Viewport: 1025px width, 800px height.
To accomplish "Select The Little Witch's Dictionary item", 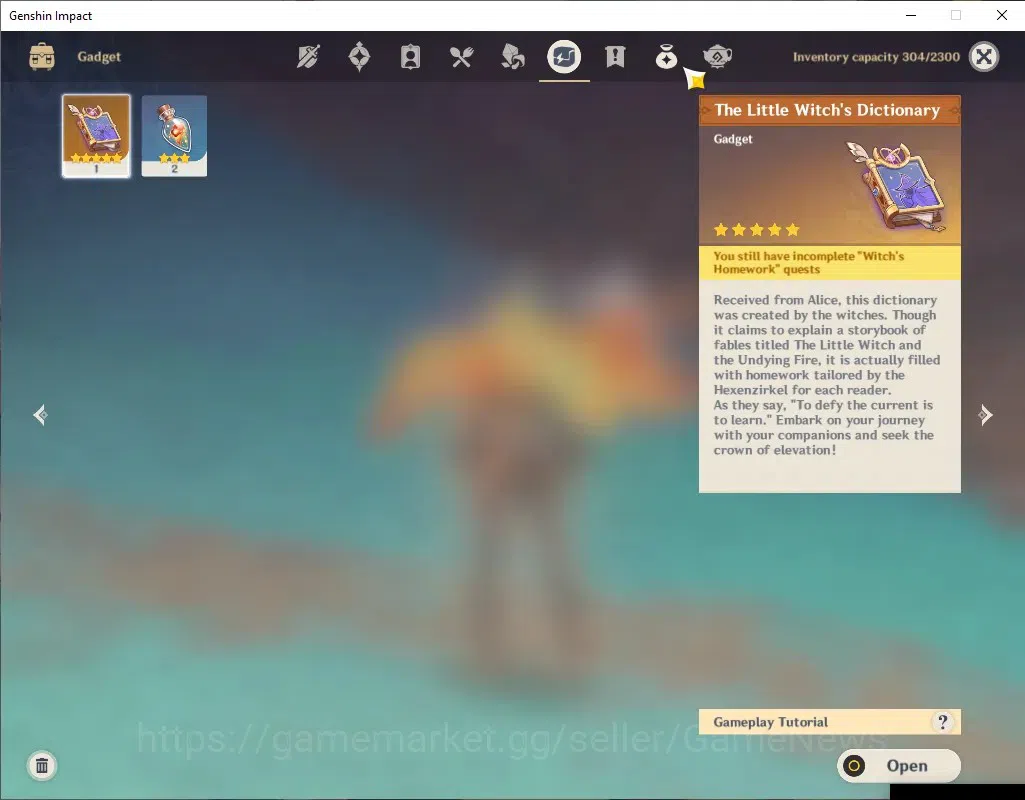I will click(x=96, y=136).
